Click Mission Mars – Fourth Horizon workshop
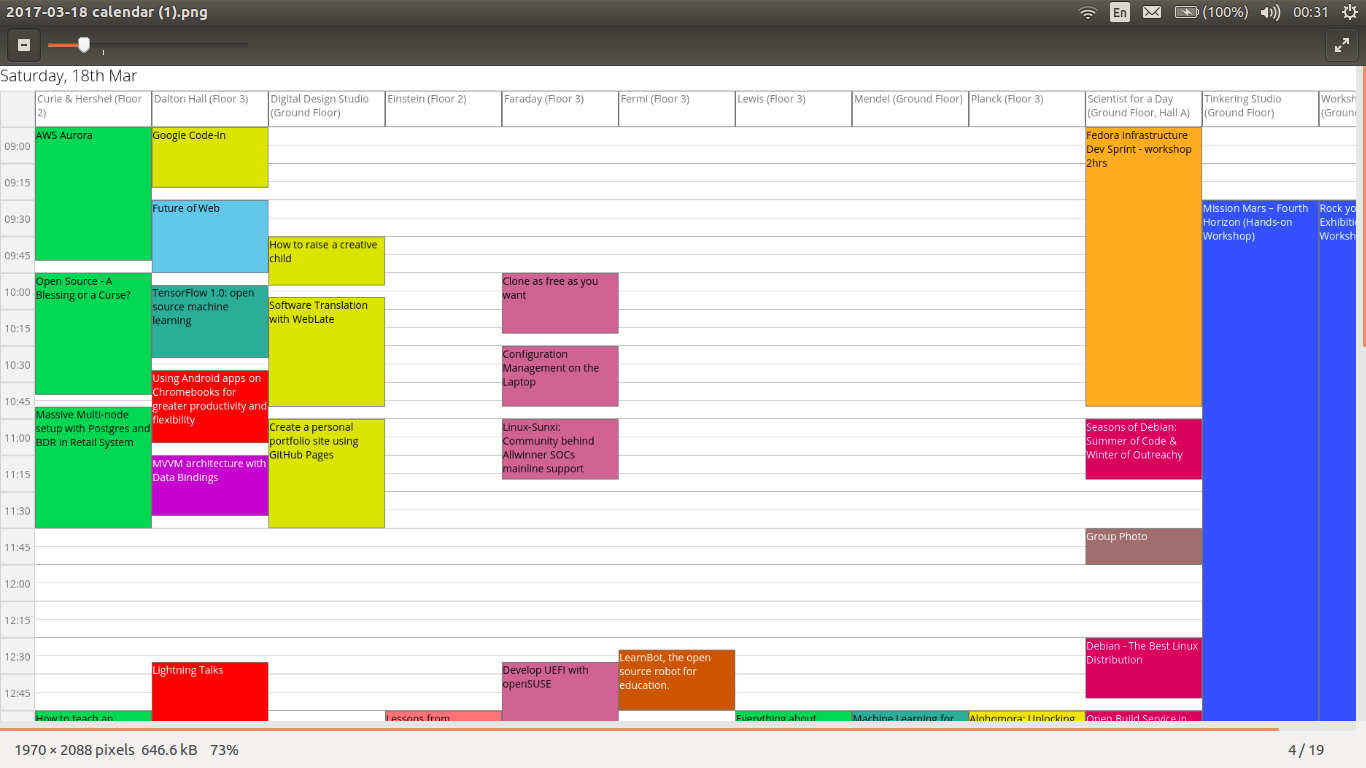 (x=1260, y=460)
